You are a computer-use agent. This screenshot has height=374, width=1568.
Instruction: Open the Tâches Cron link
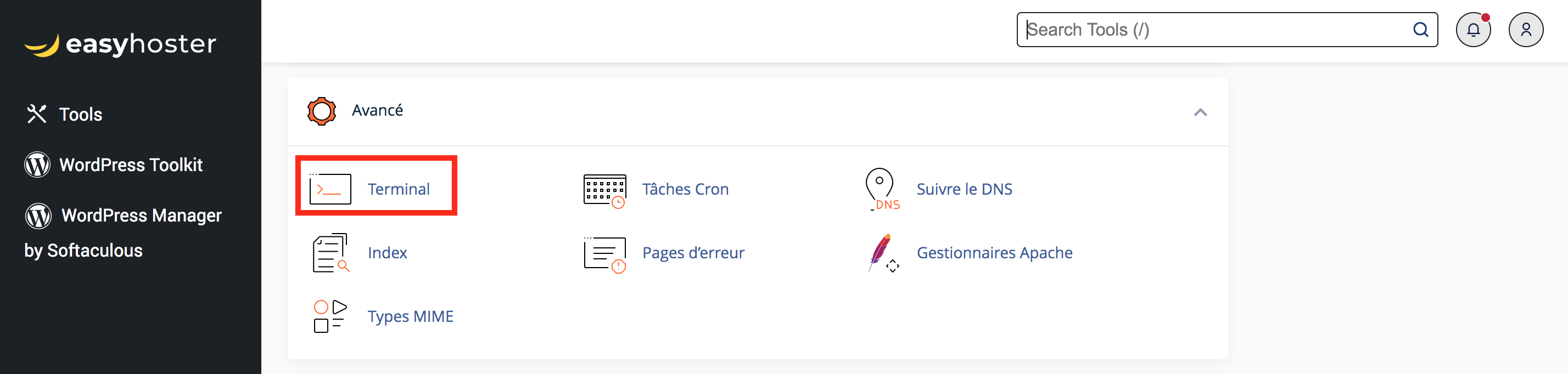(685, 189)
